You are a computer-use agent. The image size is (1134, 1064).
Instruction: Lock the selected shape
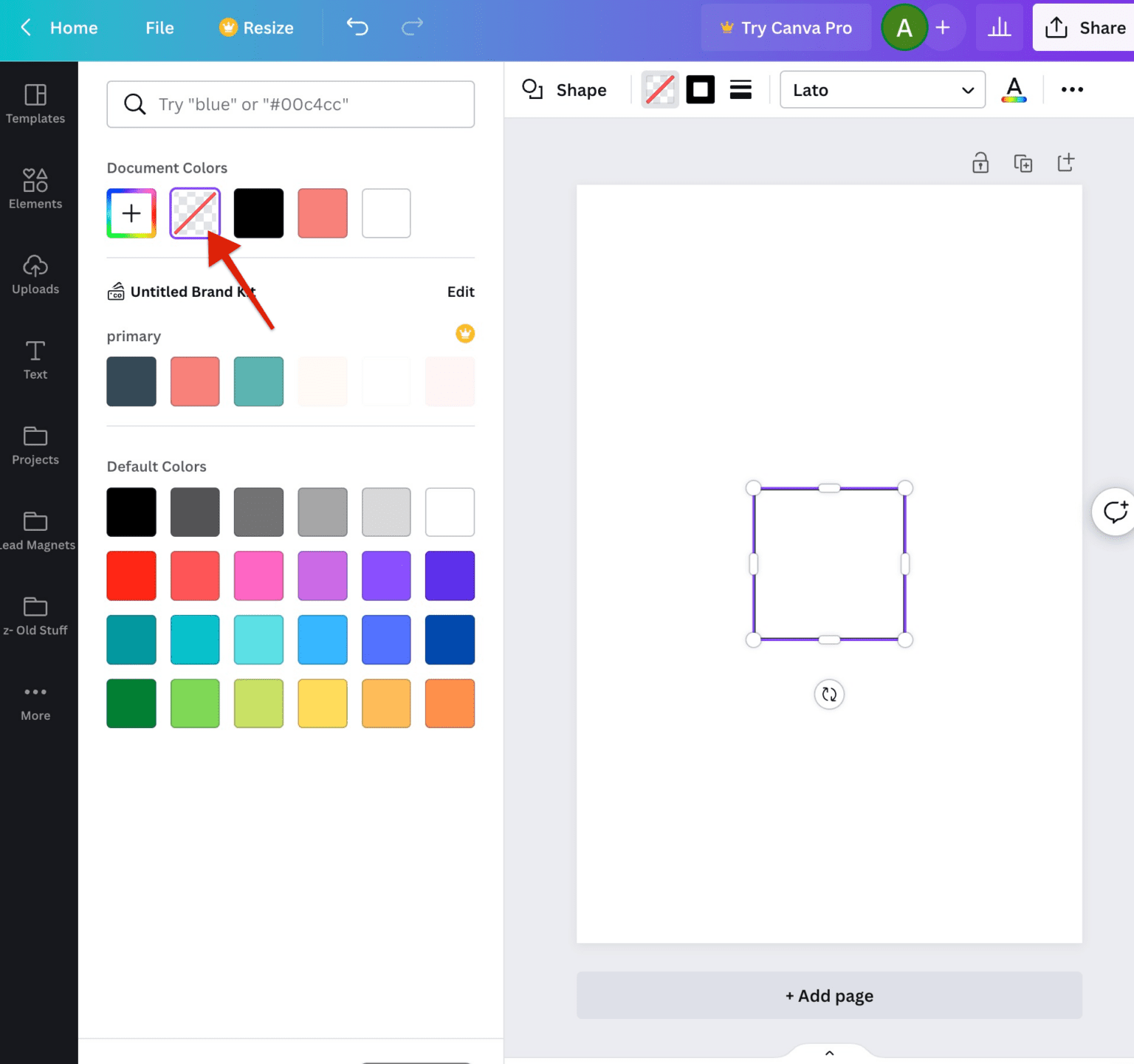point(980,162)
